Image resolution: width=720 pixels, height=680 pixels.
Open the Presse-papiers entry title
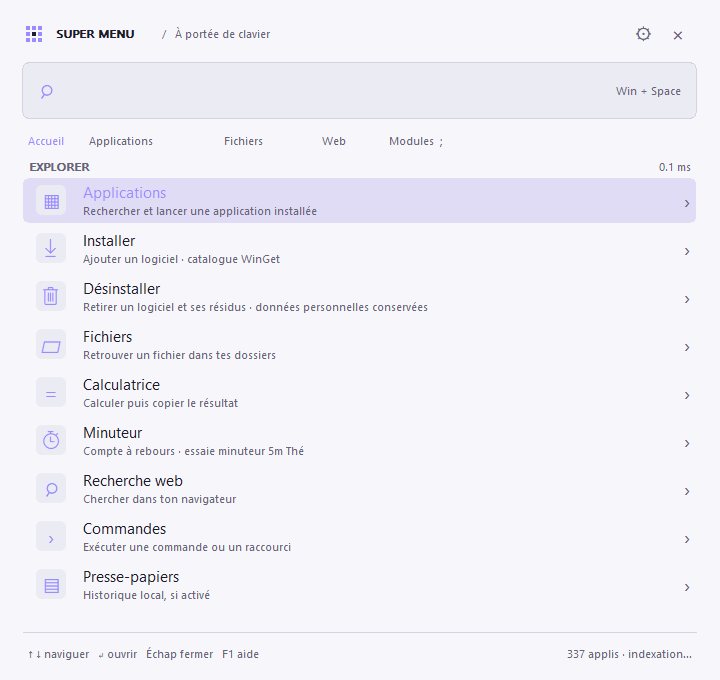tap(131, 577)
